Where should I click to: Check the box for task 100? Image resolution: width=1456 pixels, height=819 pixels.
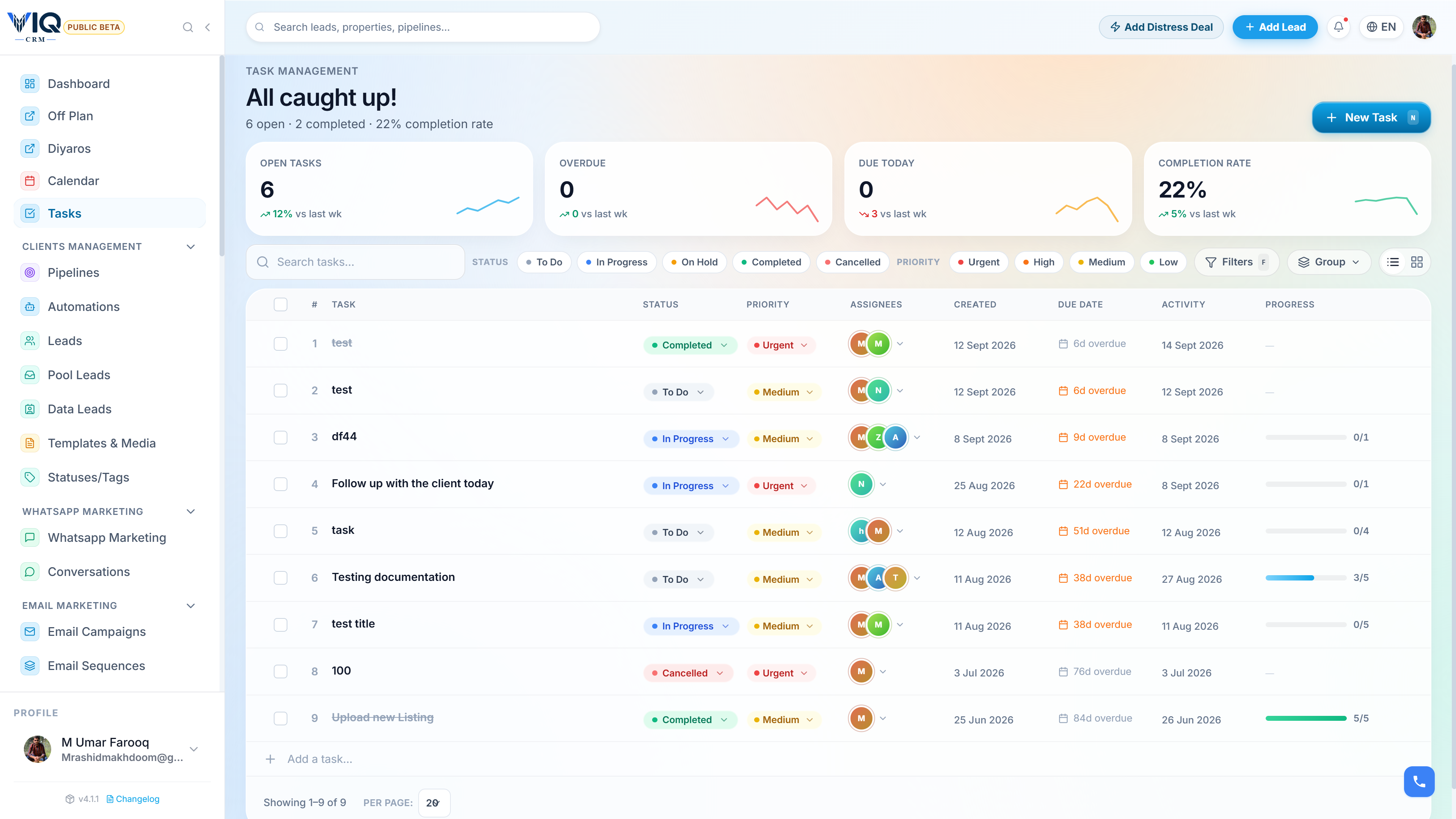(x=280, y=672)
